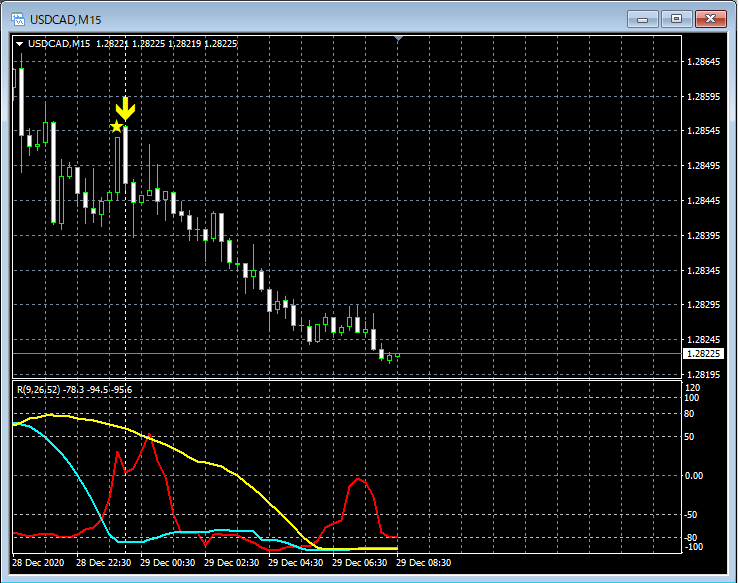Click the yellow down arrow signal marker

(x=125, y=108)
